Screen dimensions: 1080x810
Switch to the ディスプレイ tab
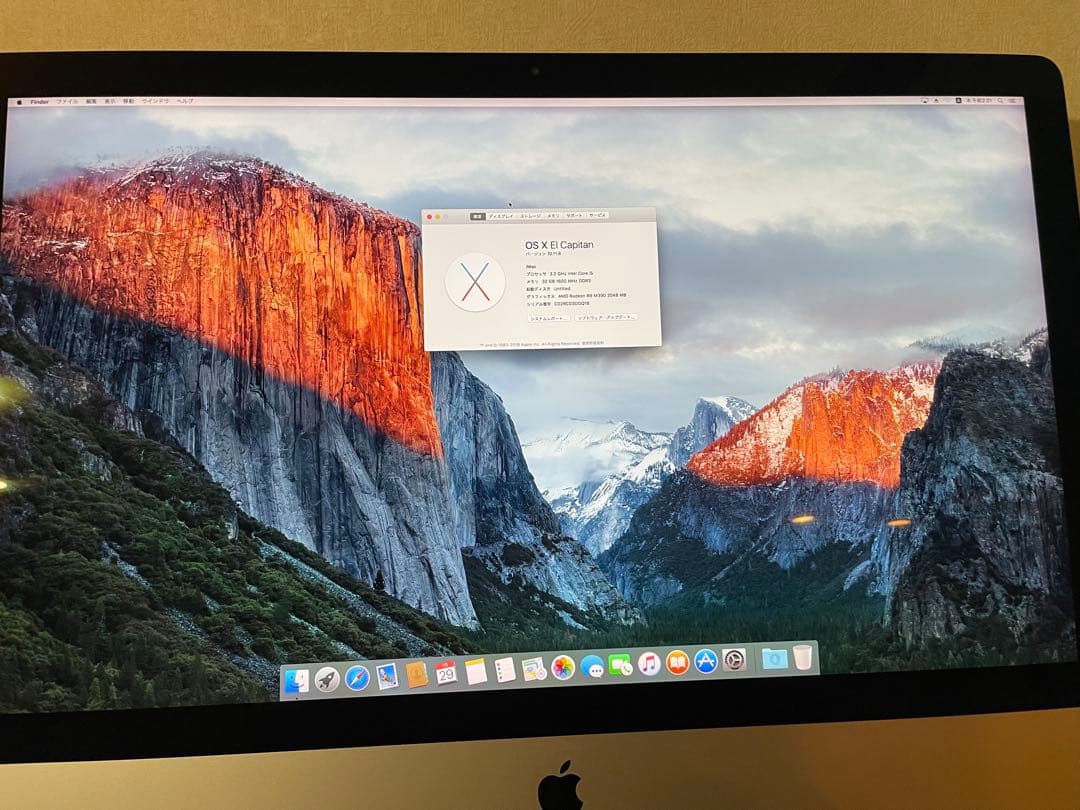[x=502, y=215]
